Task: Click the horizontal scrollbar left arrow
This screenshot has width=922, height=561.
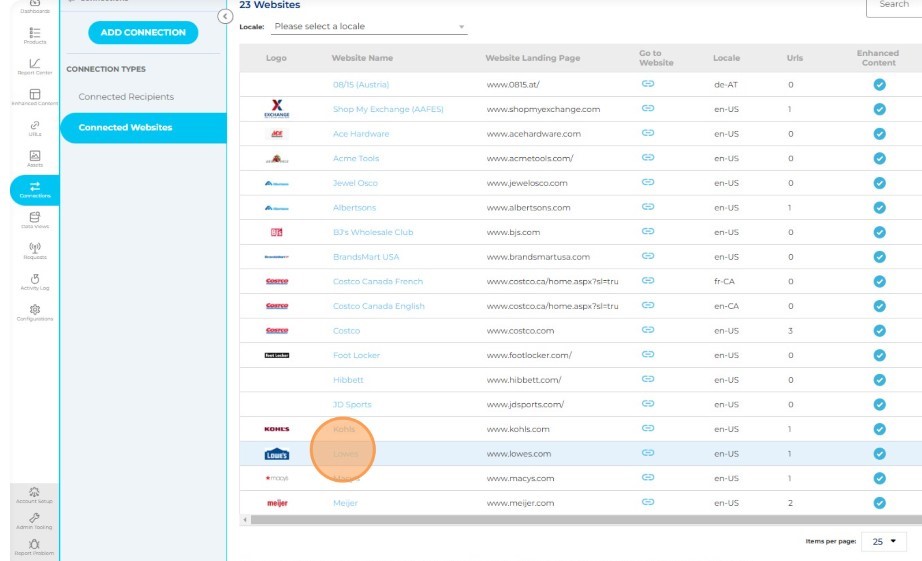Action: (x=245, y=520)
